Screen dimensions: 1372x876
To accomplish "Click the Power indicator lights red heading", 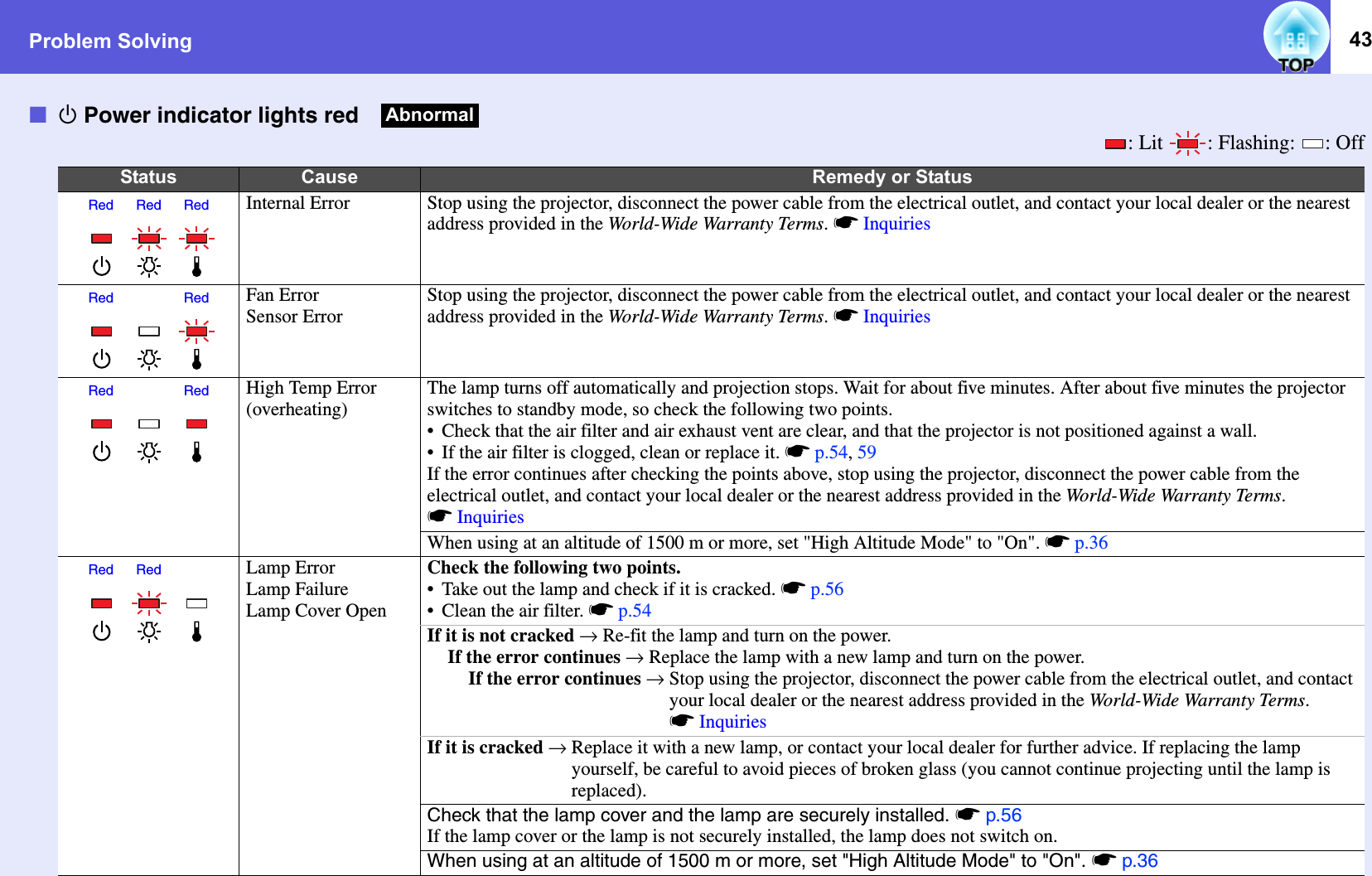I will 221,115.
